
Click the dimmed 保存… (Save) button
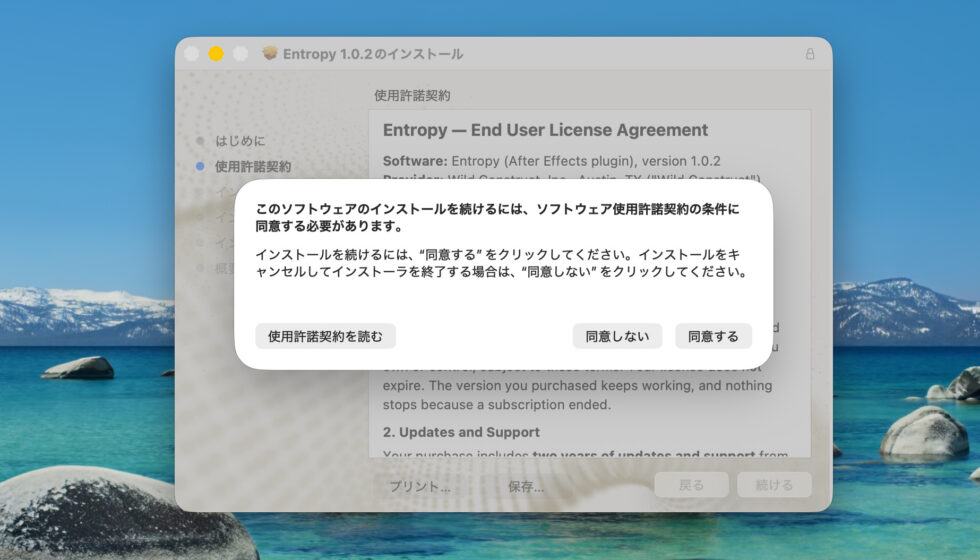pyautogui.click(x=526, y=486)
